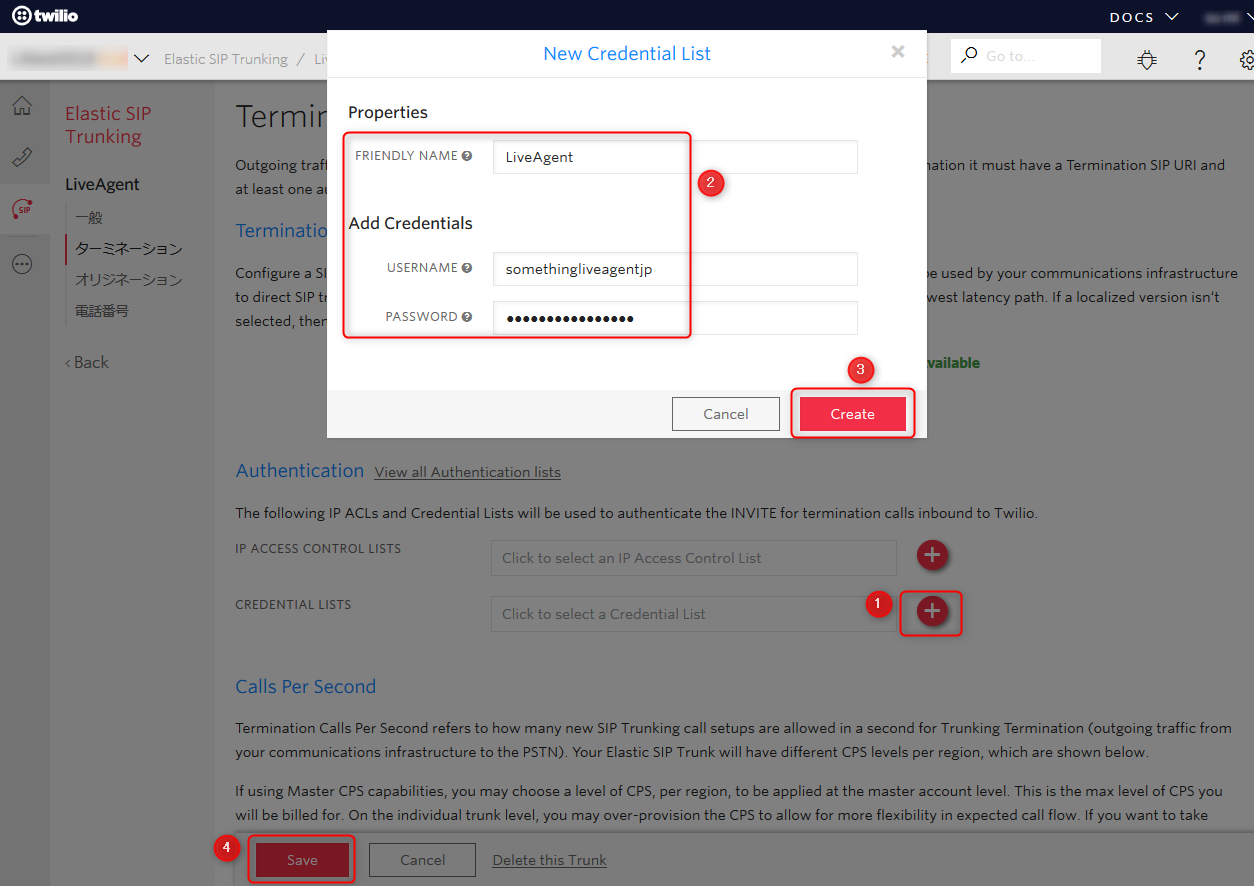Screen dimensions: 1254x886
Task: Save the trunk settings
Action: pyautogui.click(x=302, y=860)
